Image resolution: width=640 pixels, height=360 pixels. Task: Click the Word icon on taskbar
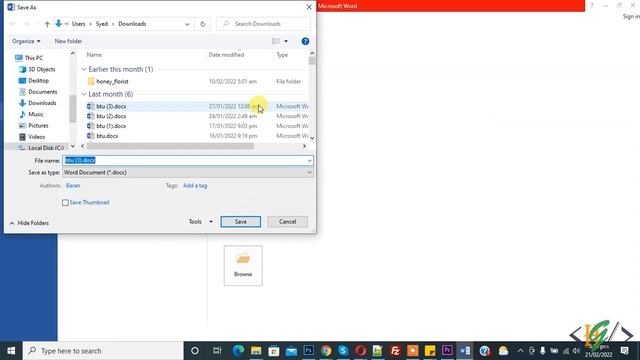point(464,351)
